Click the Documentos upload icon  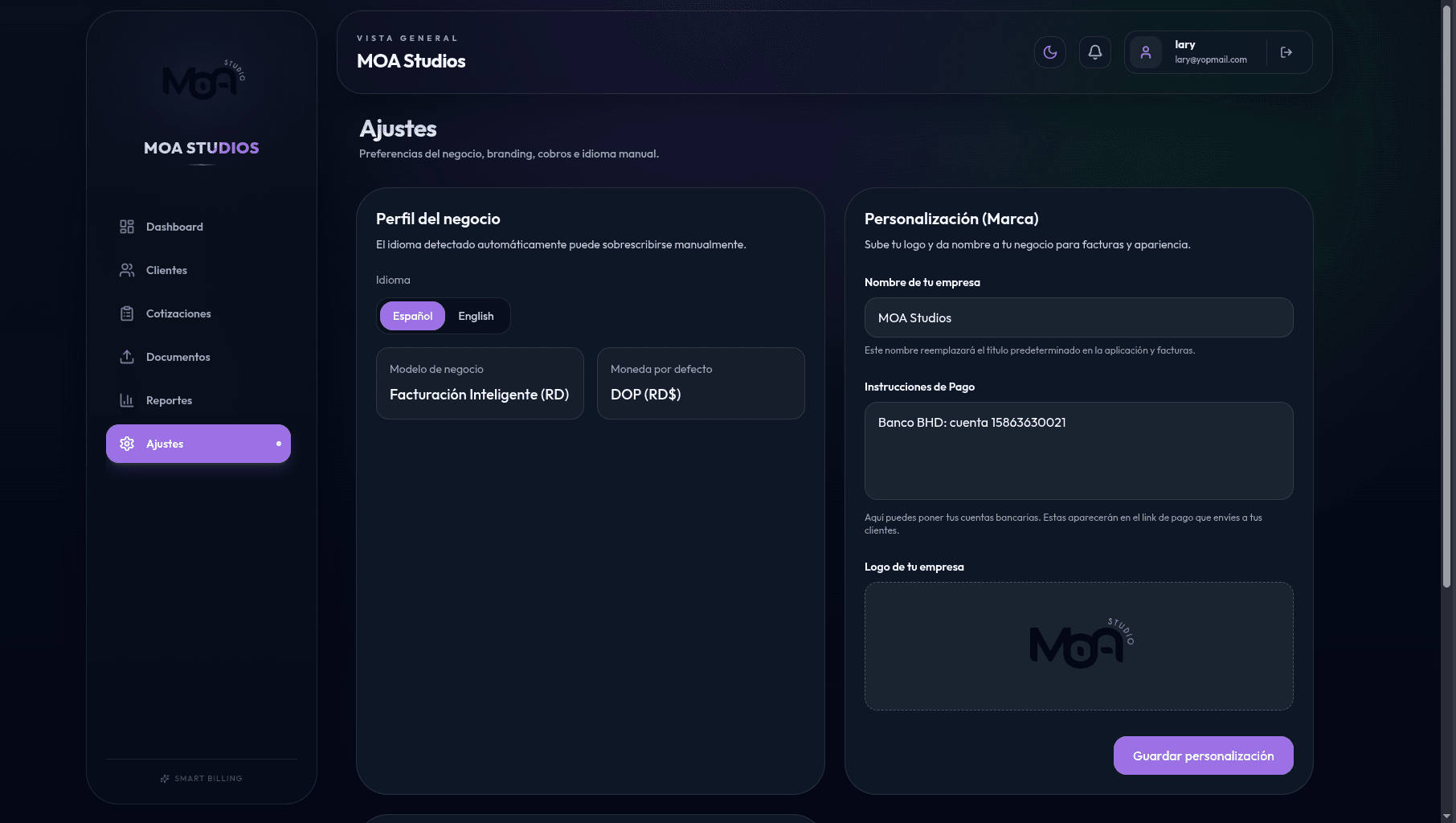(x=126, y=357)
